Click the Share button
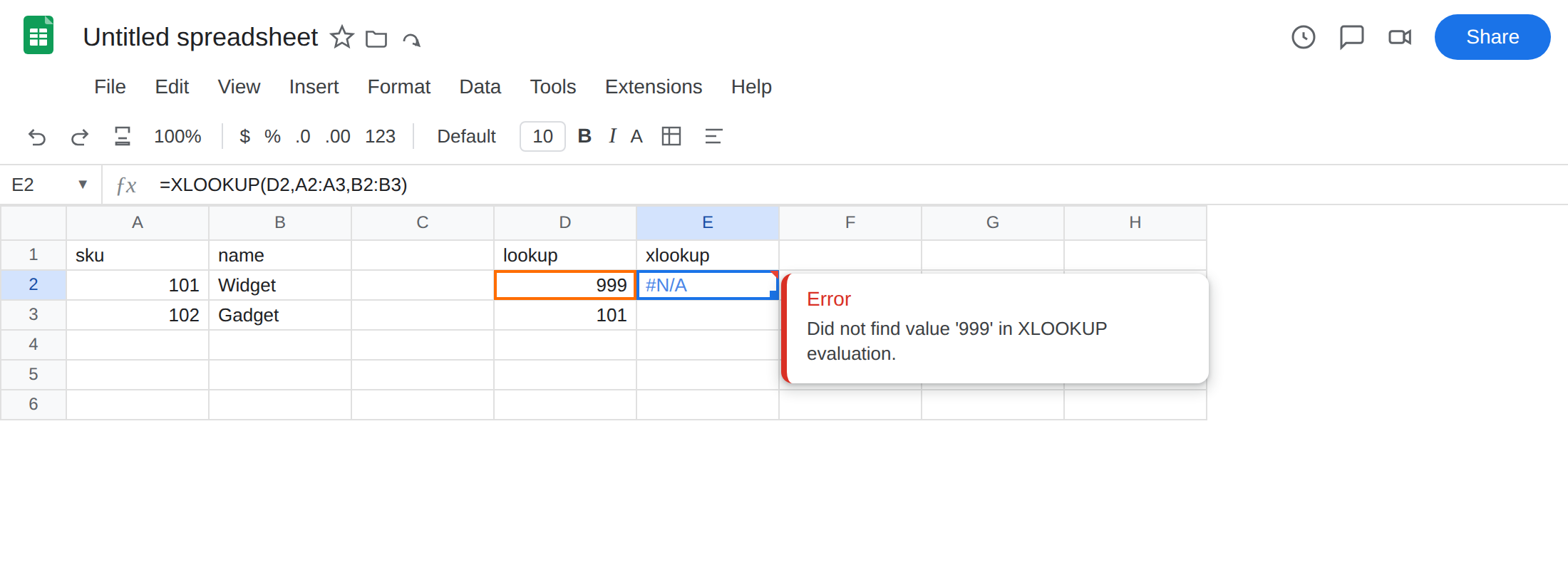This screenshot has height=570, width=1568. pyautogui.click(x=1492, y=37)
